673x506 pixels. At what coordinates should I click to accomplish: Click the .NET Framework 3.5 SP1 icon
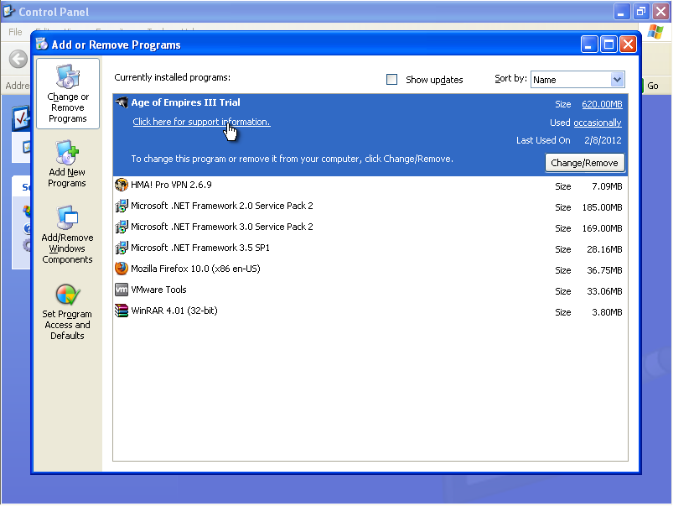[121, 248]
